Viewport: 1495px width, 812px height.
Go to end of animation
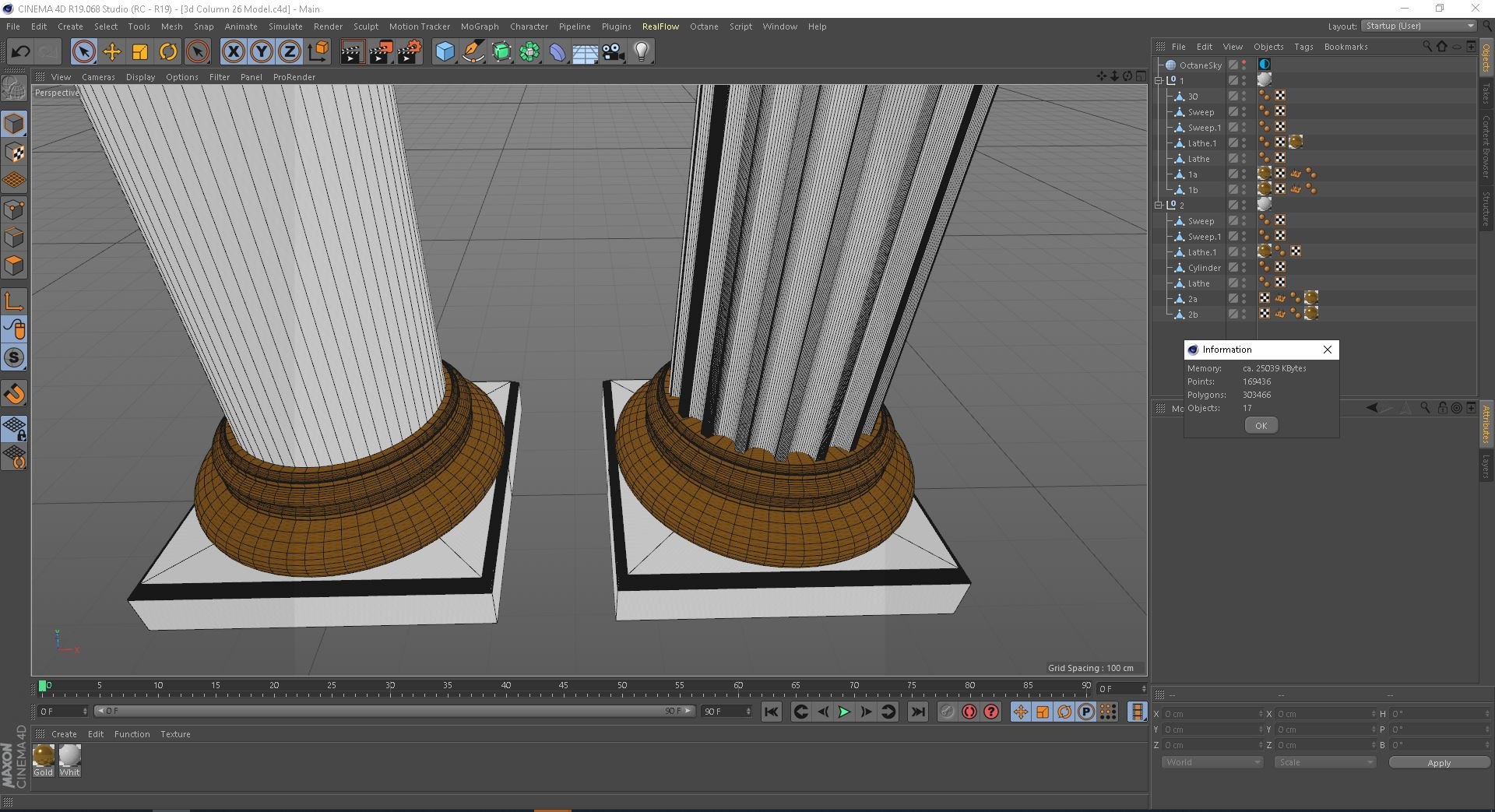tap(918, 712)
